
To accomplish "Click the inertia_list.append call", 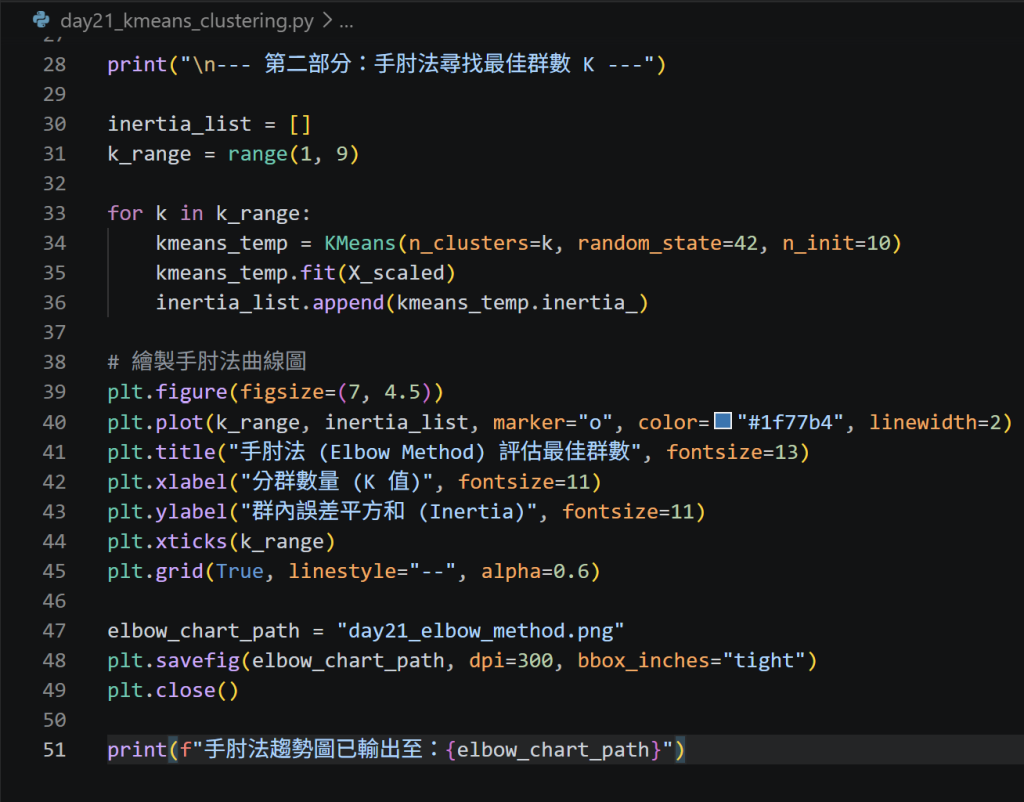I will pyautogui.click(x=402, y=302).
